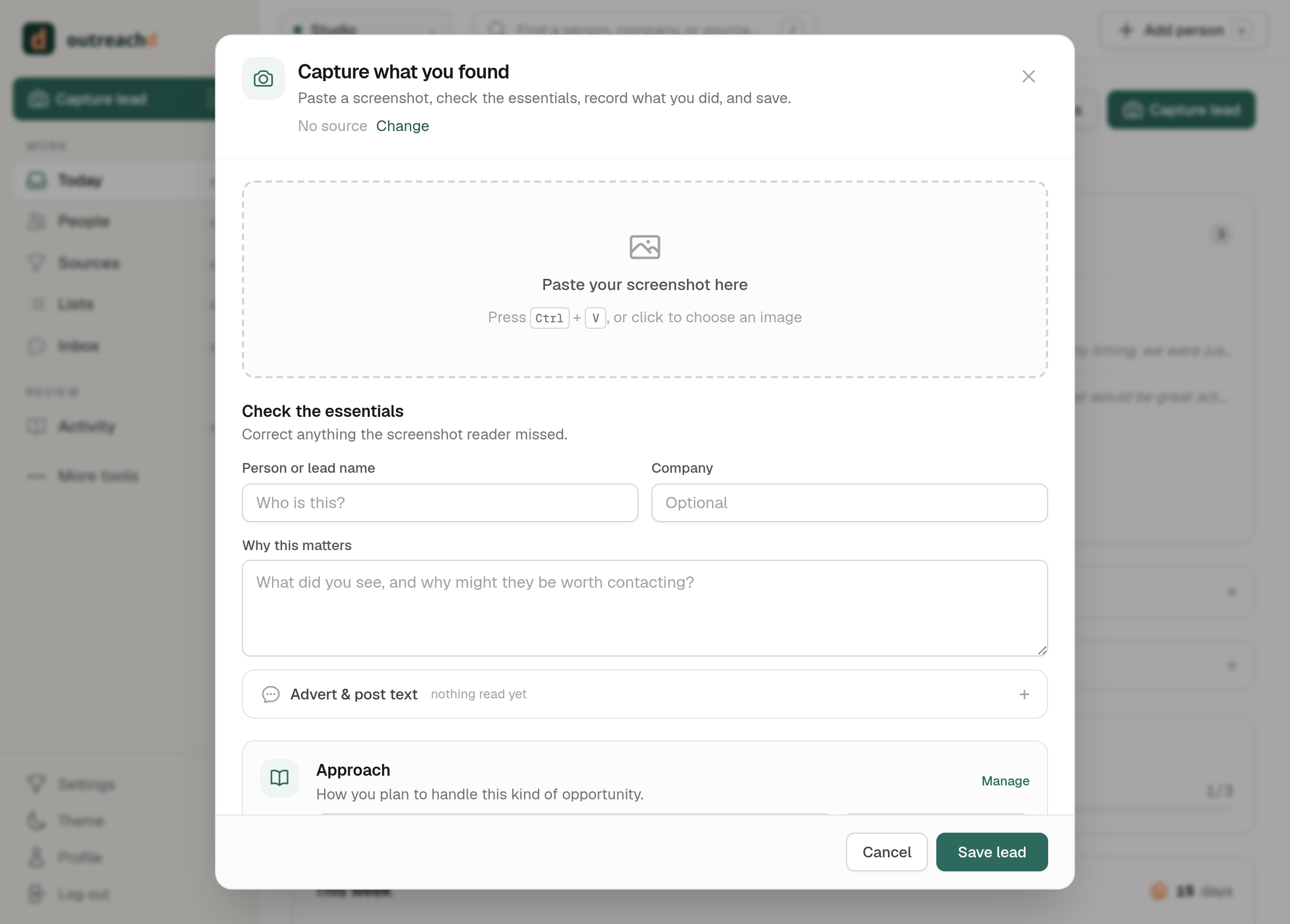Click the image placeholder icon in drop zone
The image size is (1290, 924).
644,247
